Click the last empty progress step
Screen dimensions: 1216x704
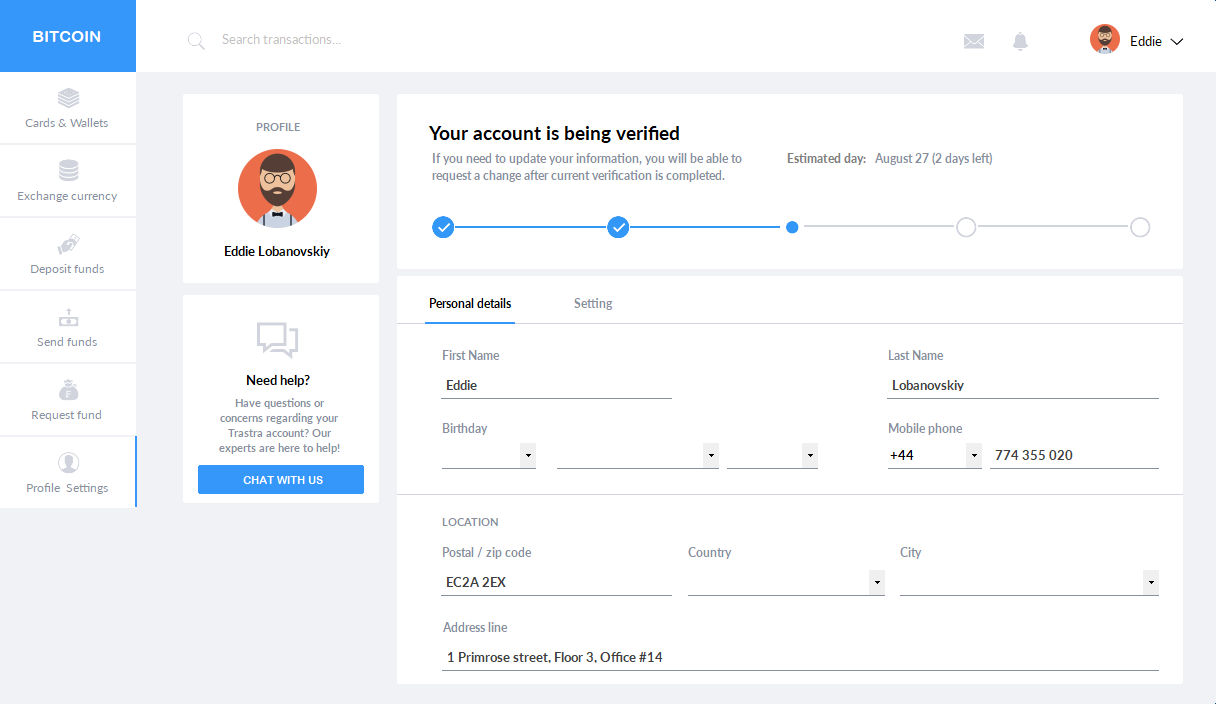pyautogui.click(x=1140, y=227)
